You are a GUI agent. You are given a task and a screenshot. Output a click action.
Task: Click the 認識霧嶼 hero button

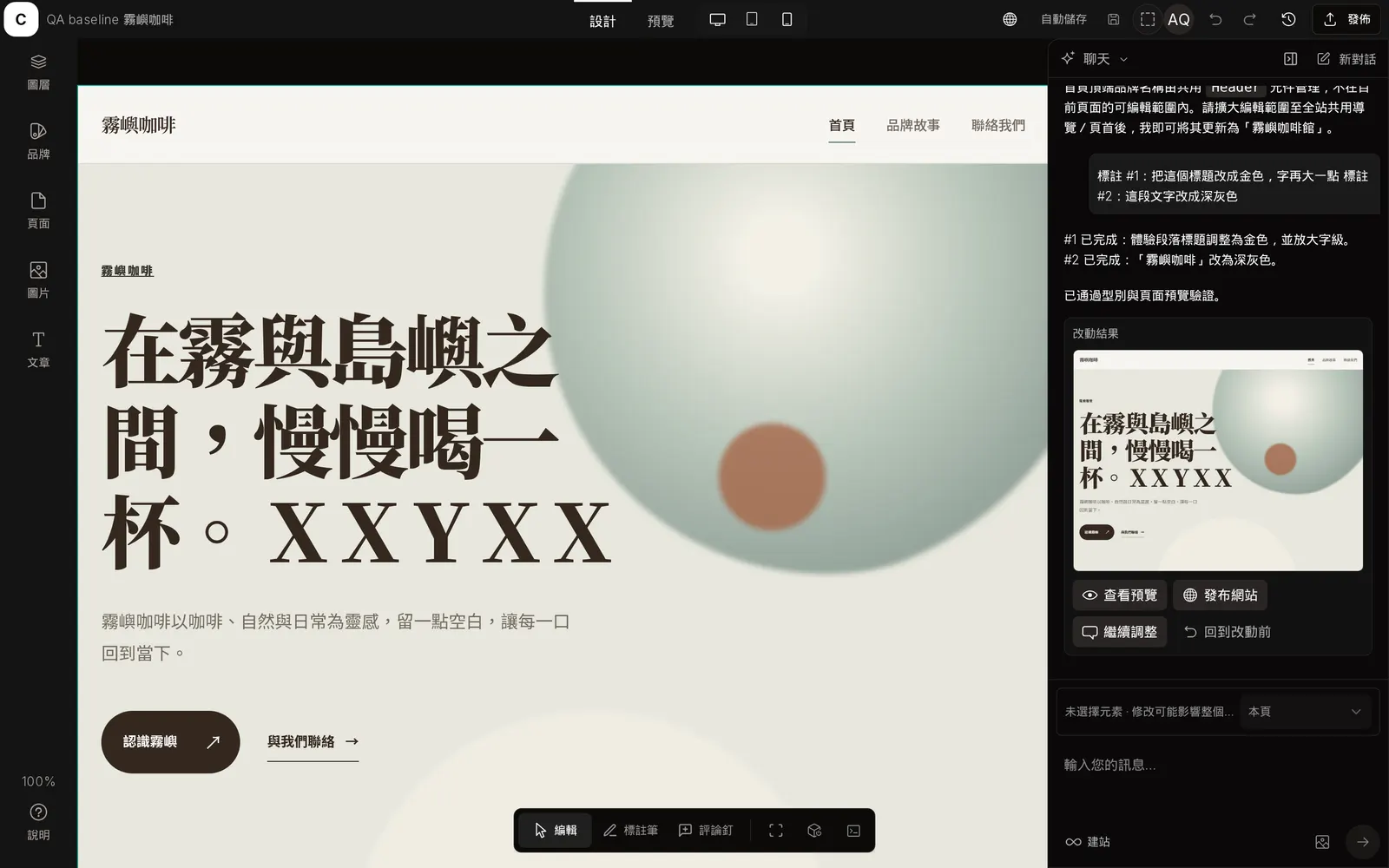pos(170,742)
